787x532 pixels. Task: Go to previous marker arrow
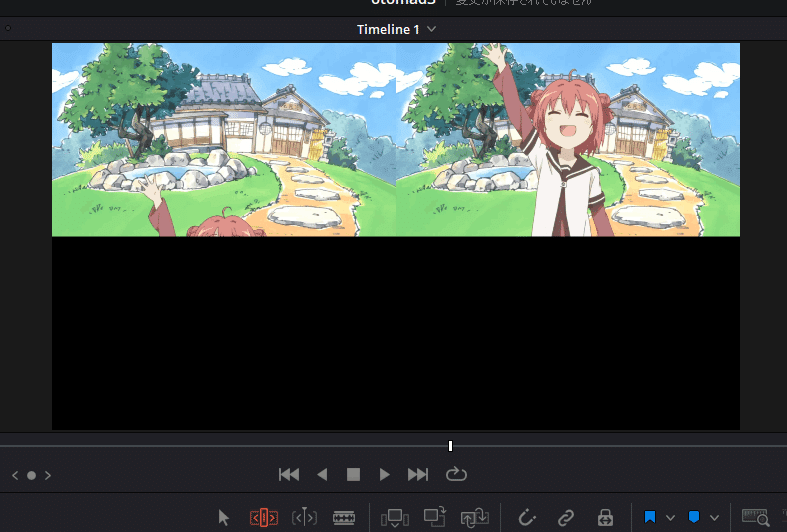[x=15, y=475]
